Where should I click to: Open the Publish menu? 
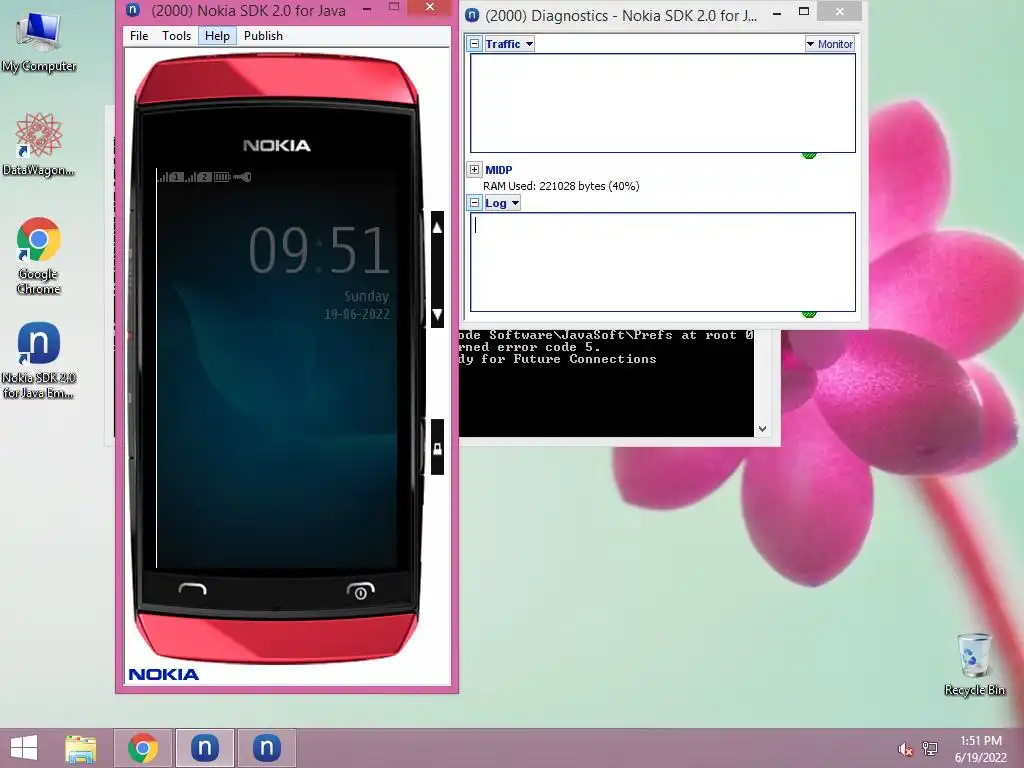tap(263, 36)
